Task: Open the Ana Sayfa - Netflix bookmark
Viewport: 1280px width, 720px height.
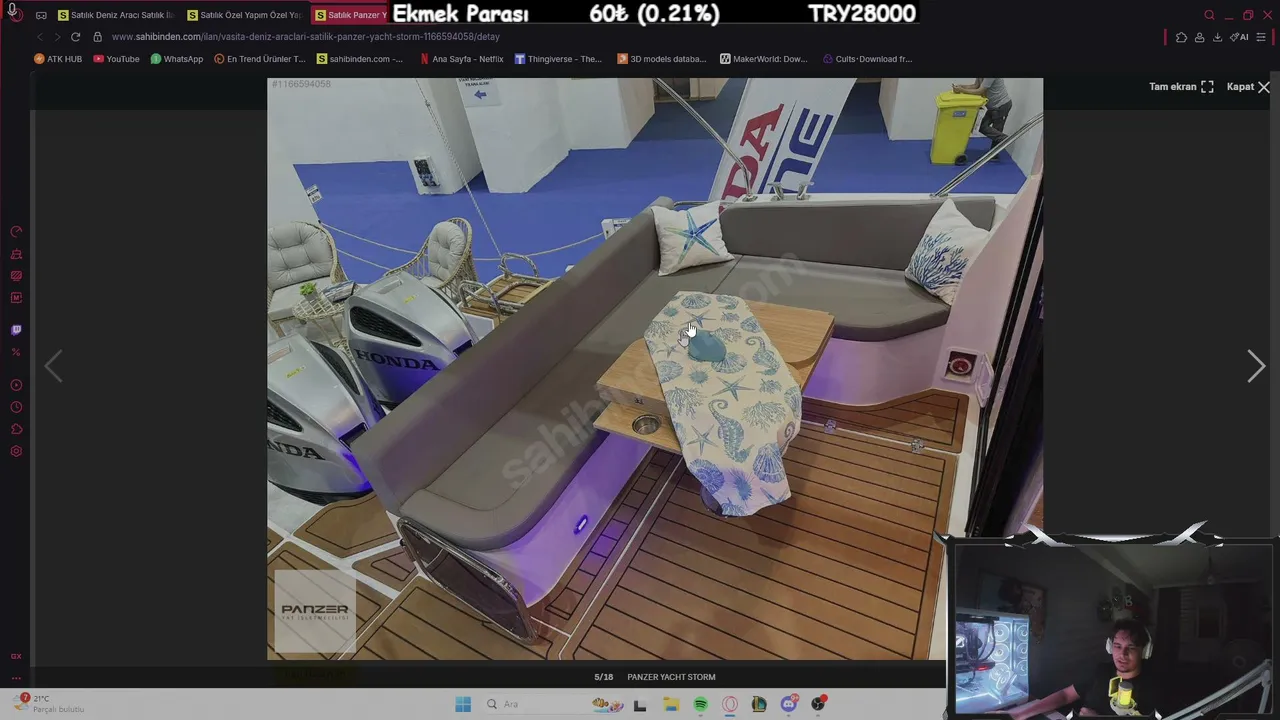Action: coord(462,59)
